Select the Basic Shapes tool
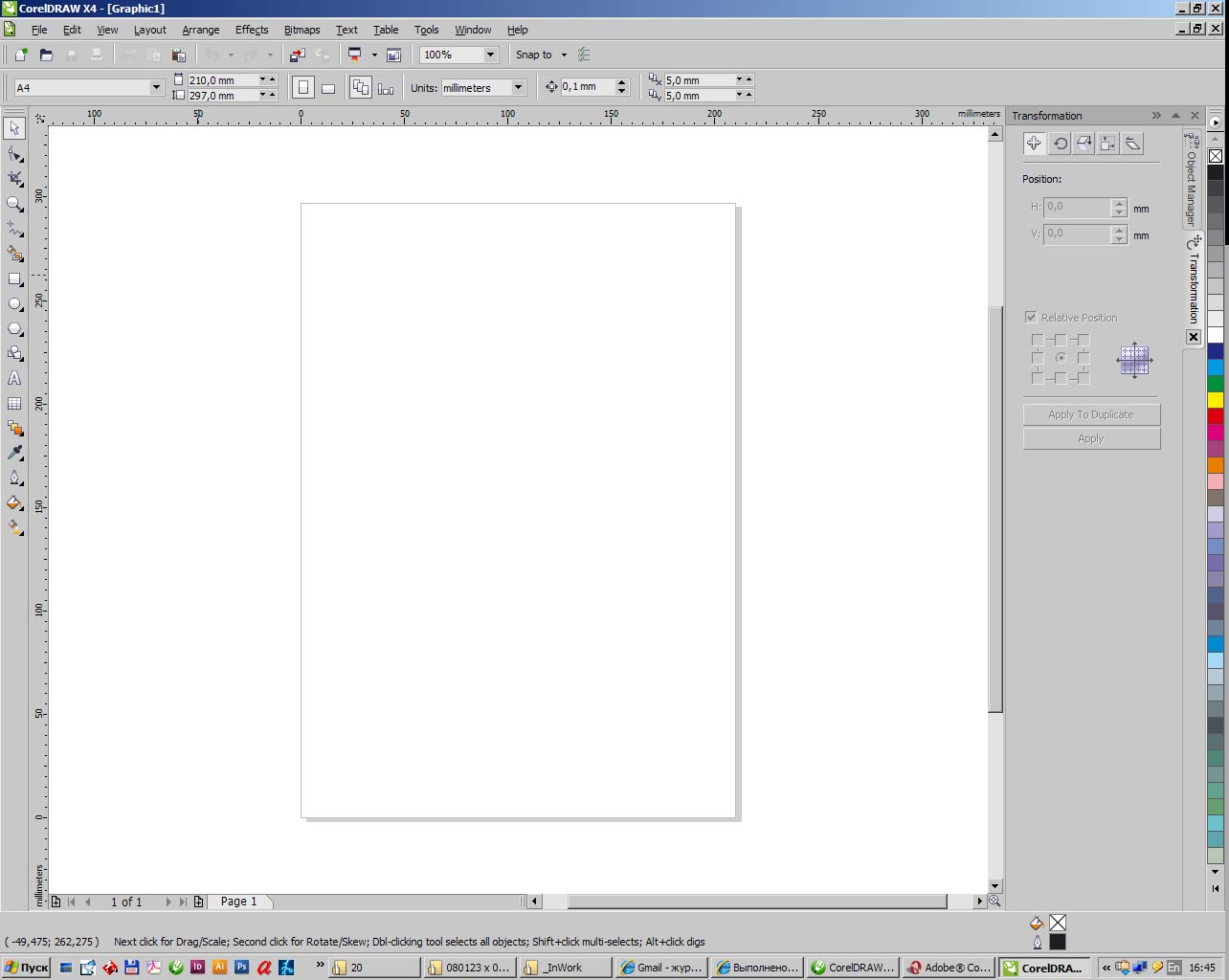 (14, 354)
